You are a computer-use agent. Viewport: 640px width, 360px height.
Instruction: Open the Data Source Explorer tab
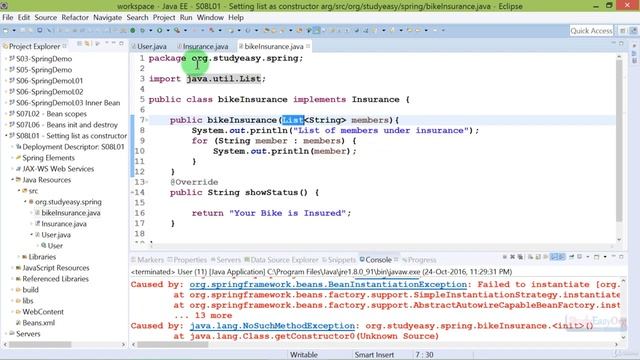click(281, 260)
